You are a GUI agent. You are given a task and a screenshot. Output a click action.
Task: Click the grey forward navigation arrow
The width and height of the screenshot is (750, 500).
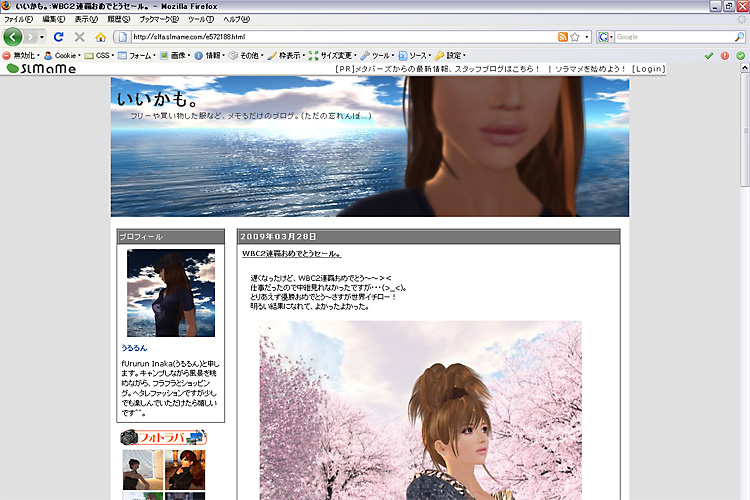(x=30, y=37)
